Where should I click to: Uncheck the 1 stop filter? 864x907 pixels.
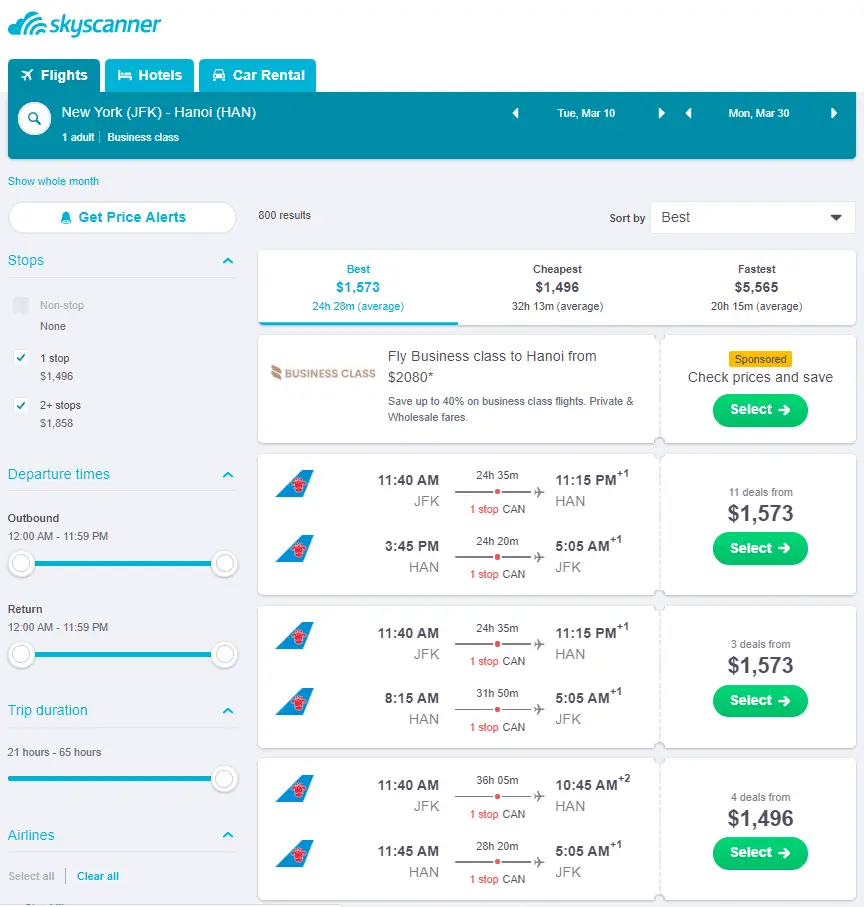coord(21,358)
